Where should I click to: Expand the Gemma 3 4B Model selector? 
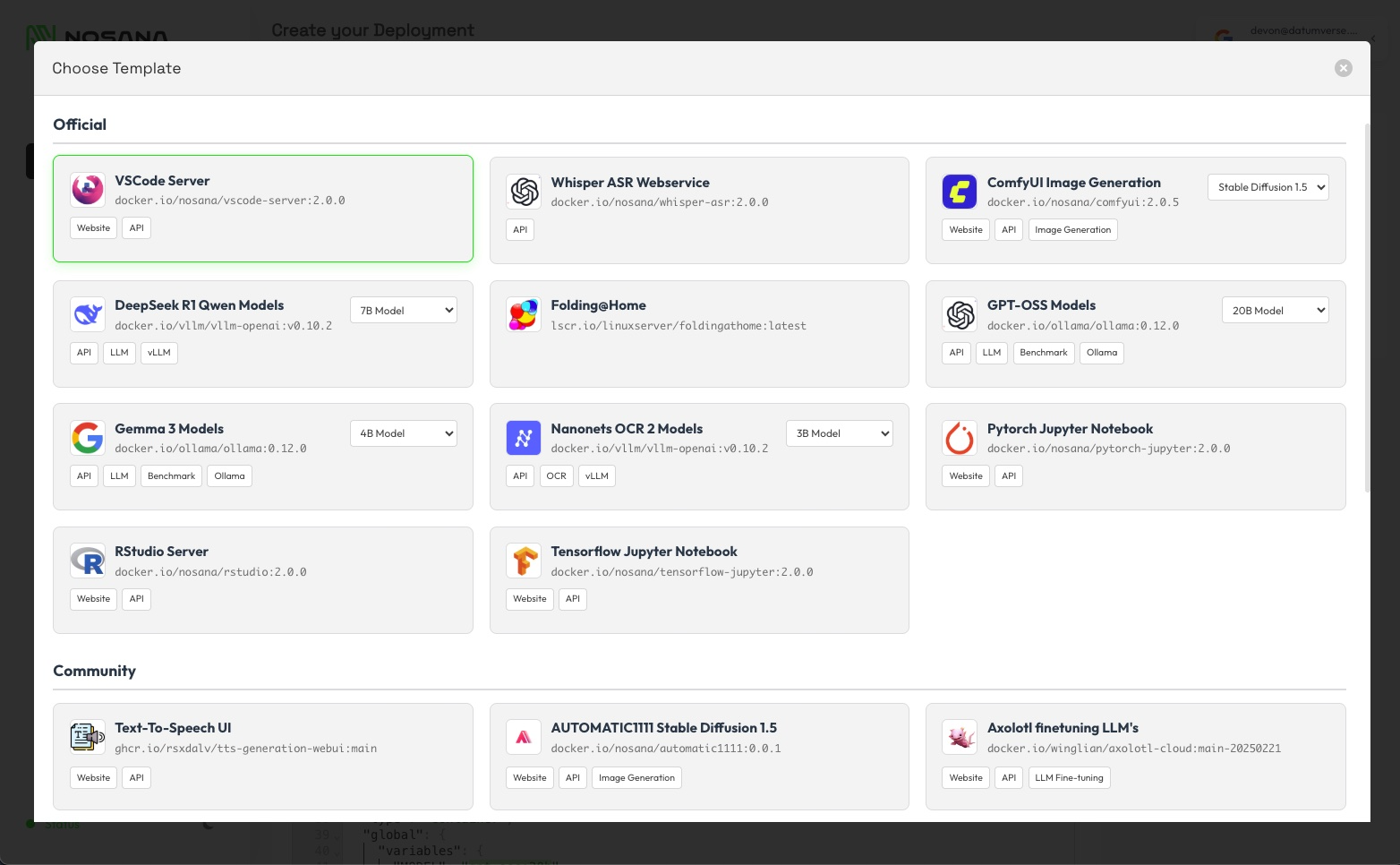point(404,433)
